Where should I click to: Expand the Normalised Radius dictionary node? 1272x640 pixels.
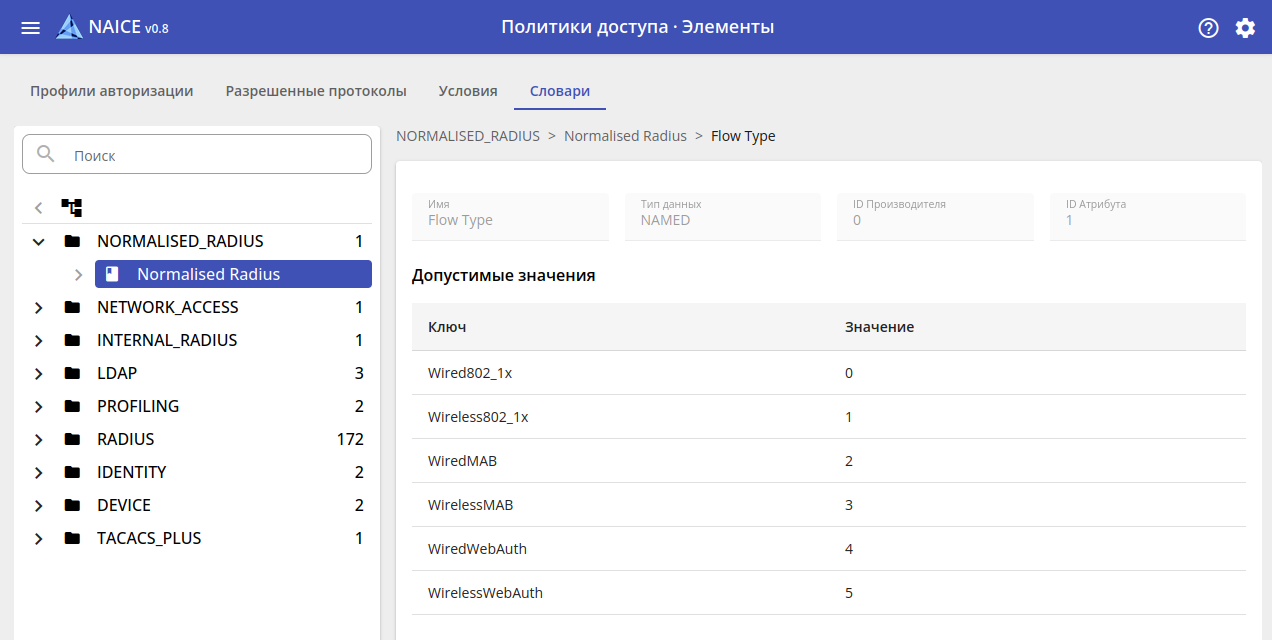[x=78, y=275]
